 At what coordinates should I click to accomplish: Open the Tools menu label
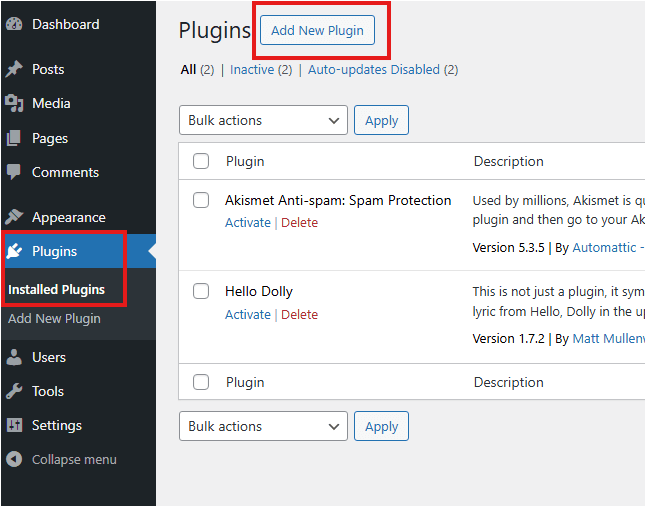pyautogui.click(x=48, y=391)
